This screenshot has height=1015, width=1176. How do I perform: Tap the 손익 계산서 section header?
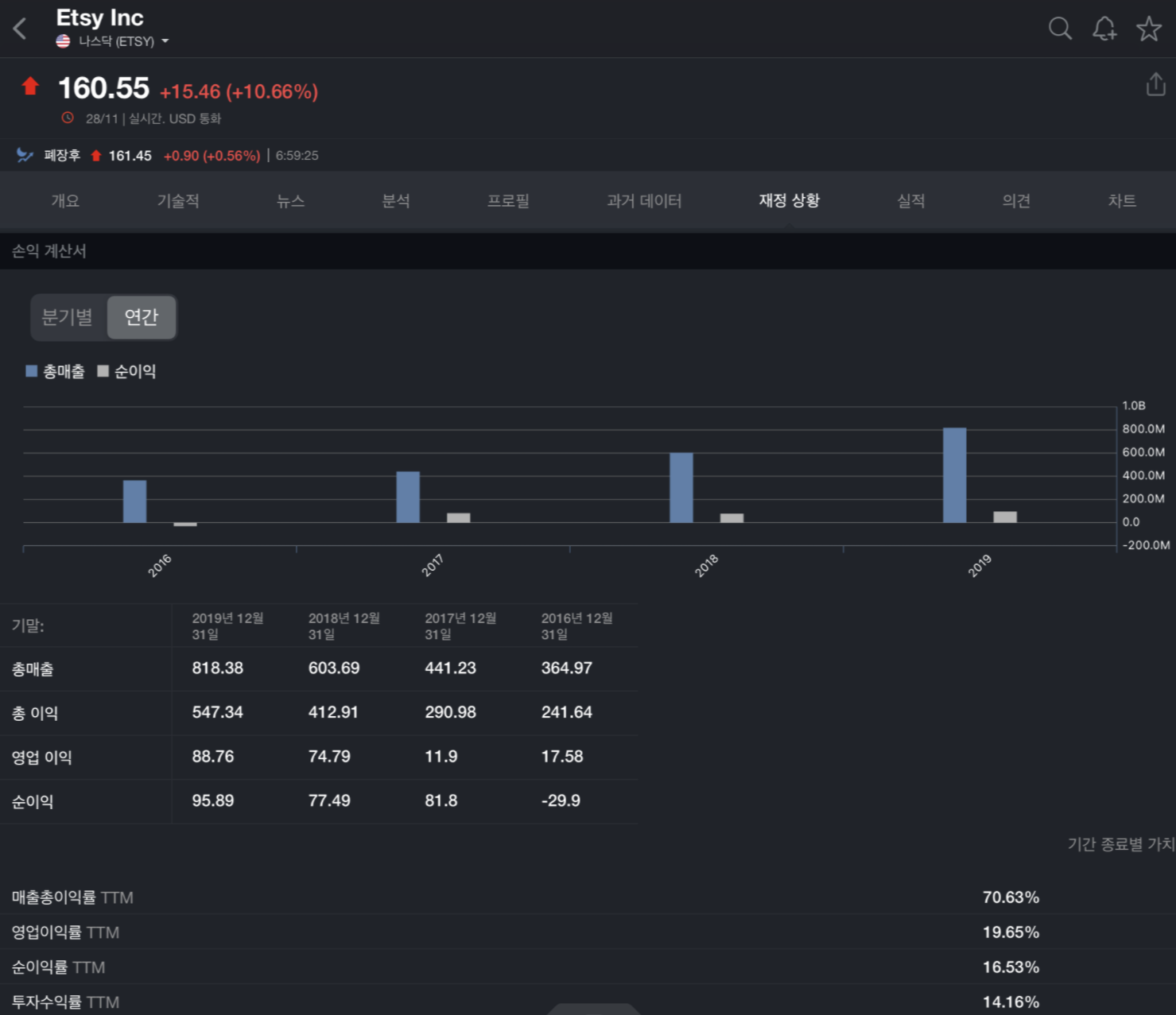(588, 251)
